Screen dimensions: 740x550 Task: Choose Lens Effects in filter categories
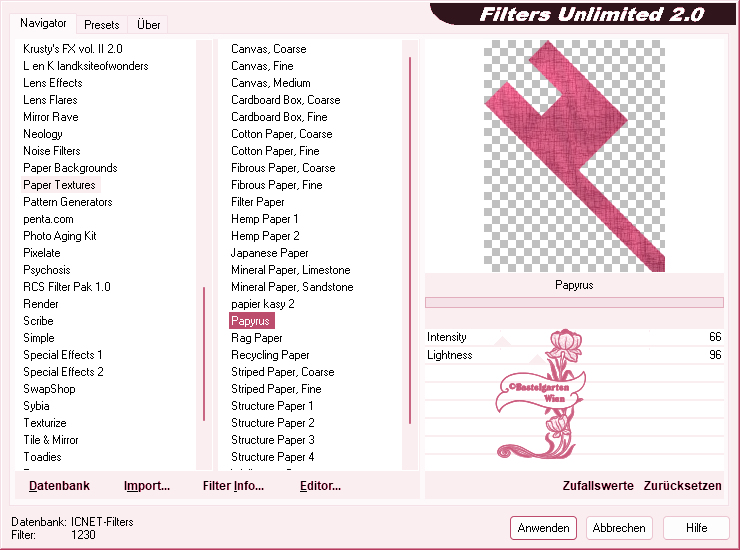click(x=53, y=83)
